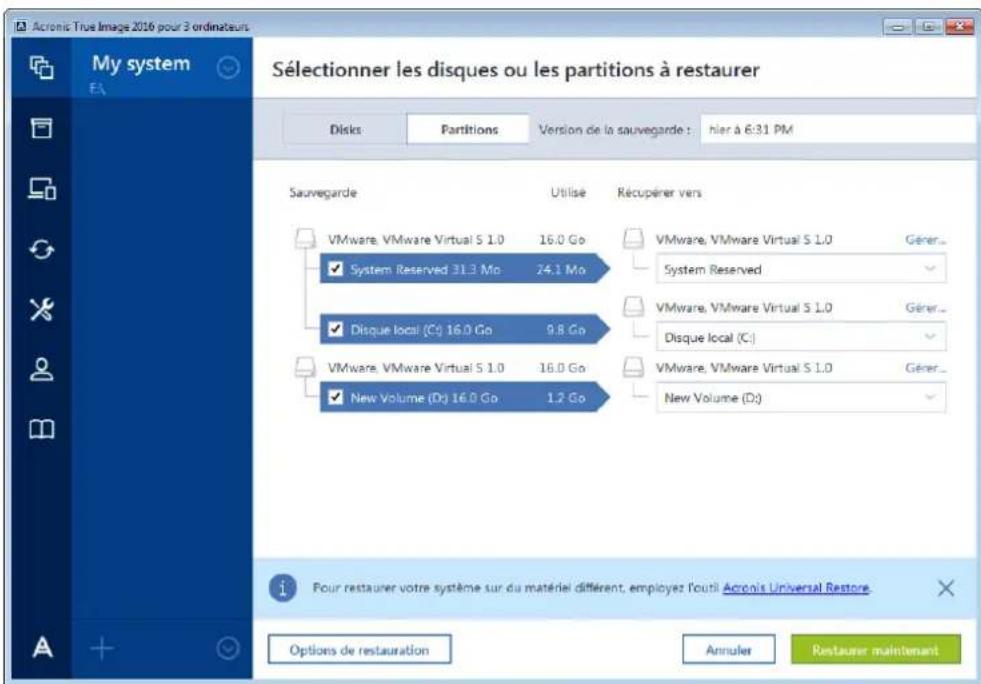Click the plus icon to add backup
Viewport: 981px width, 684px height.
pos(101,648)
